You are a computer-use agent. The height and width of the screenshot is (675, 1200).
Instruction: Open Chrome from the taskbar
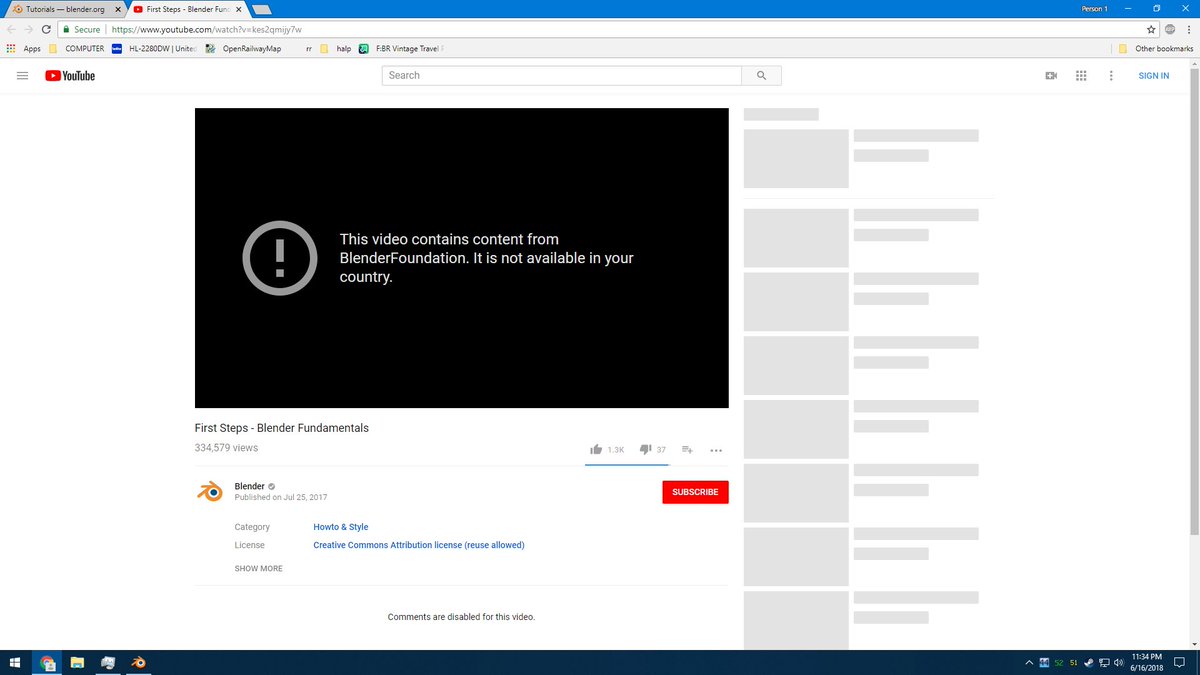(x=47, y=662)
